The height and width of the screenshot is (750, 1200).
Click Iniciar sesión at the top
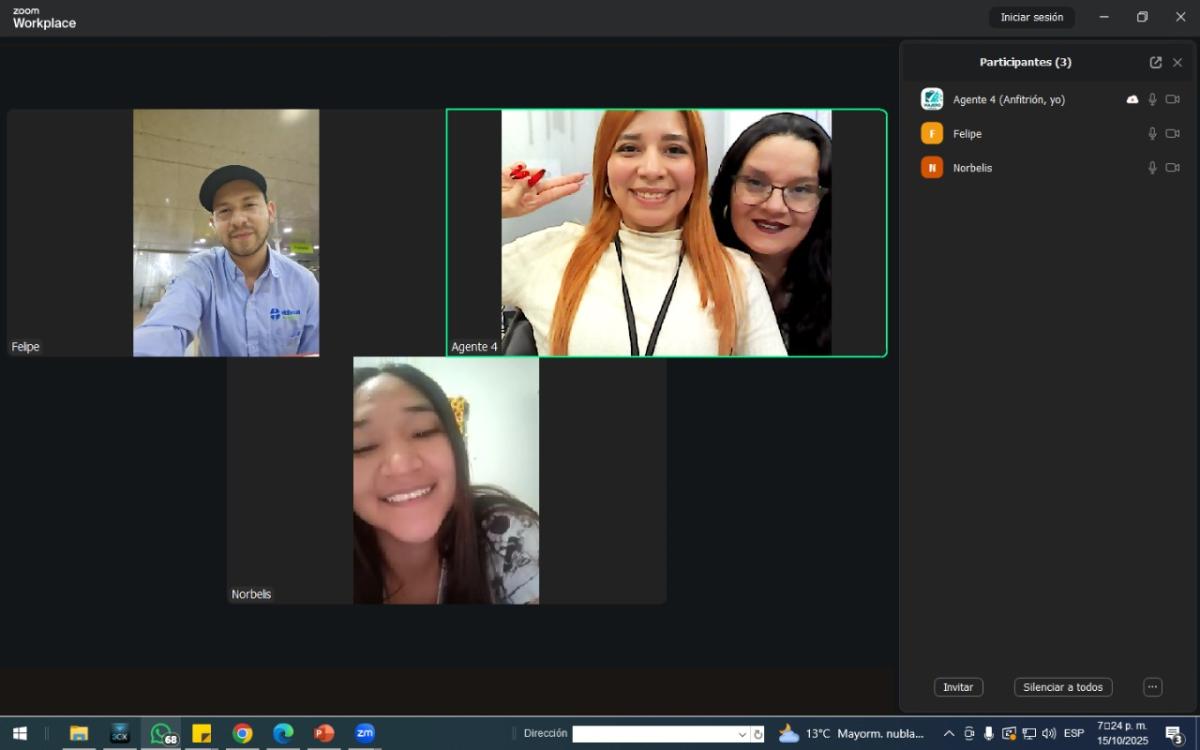tap(1031, 17)
